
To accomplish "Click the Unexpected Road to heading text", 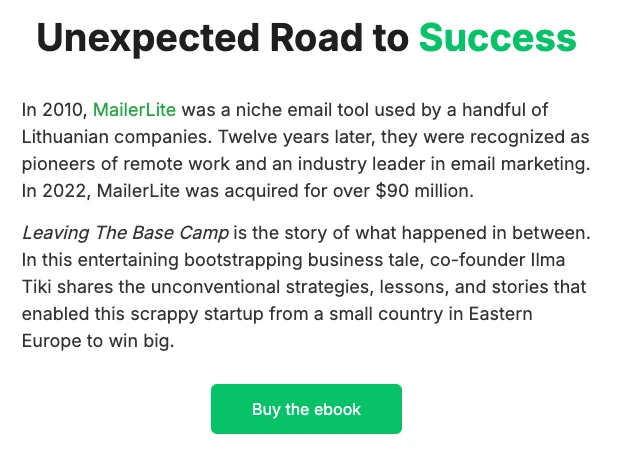I will pos(222,39).
